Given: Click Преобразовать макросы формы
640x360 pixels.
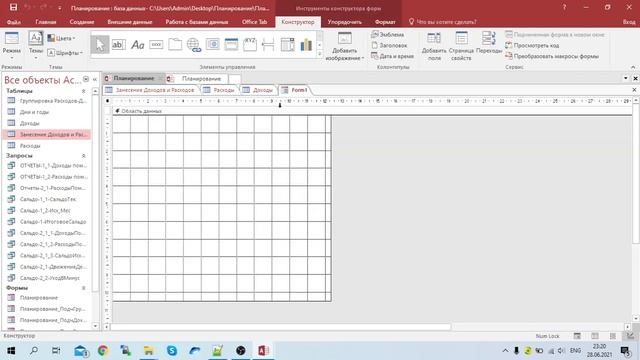Looking at the screenshot, I should (552, 56).
